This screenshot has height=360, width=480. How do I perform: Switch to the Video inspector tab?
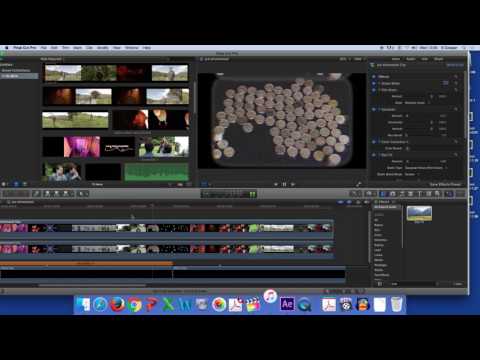click(x=396, y=59)
